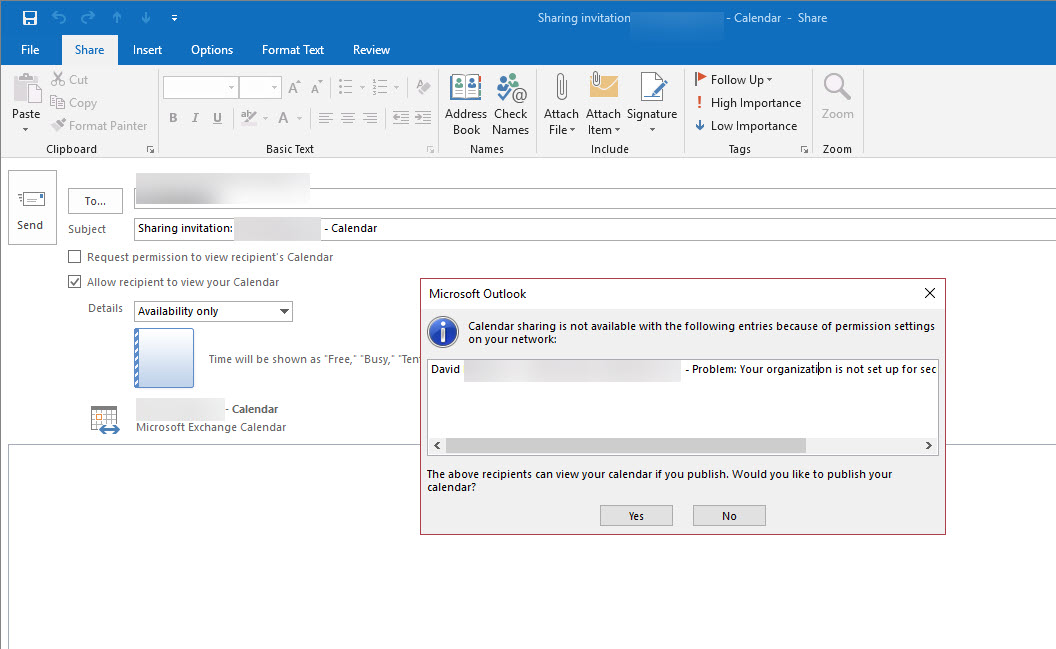Click No in the Microsoft Outlook dialog
1056x649 pixels.
coord(729,516)
